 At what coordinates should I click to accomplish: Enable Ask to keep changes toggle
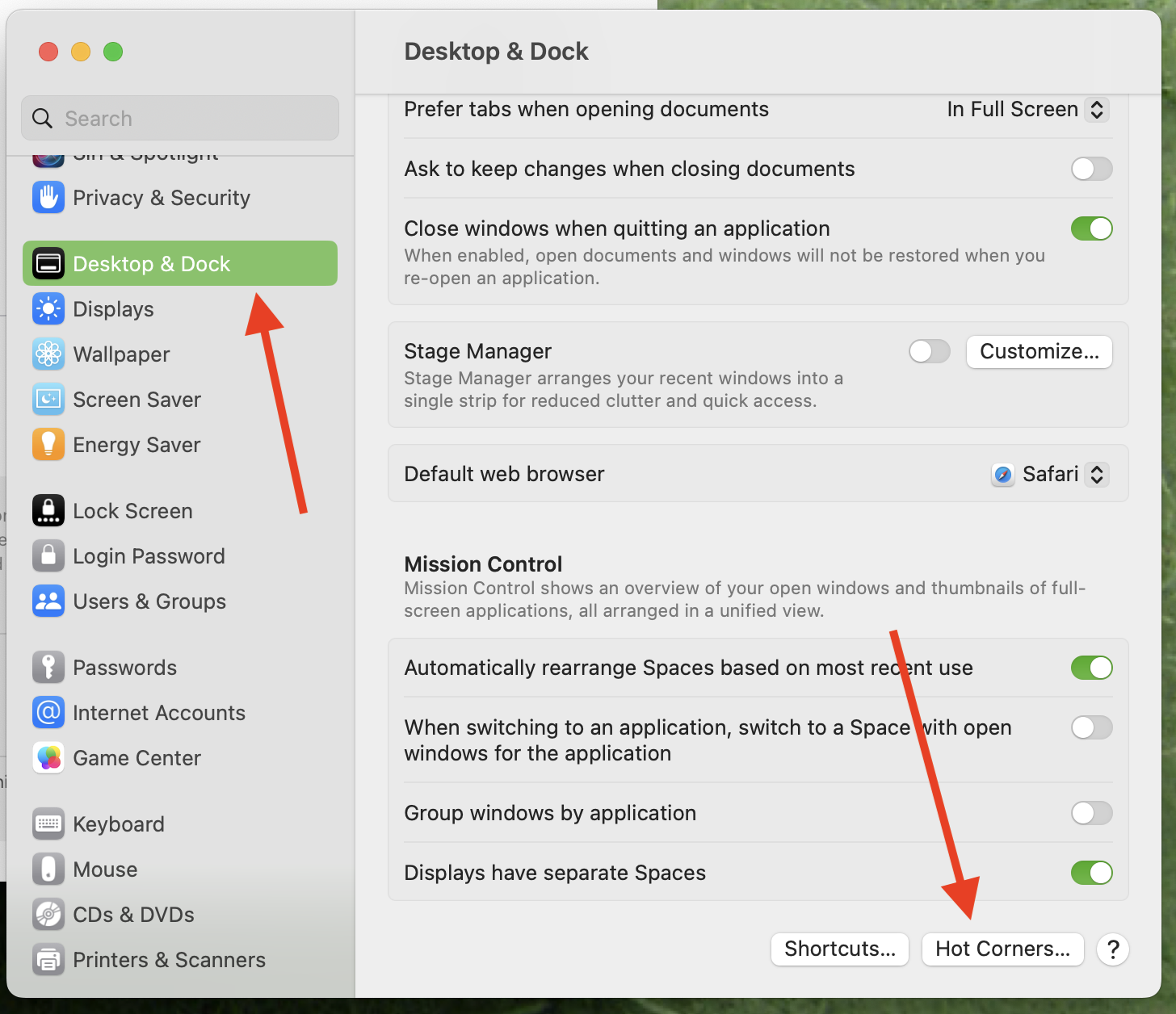(x=1091, y=169)
